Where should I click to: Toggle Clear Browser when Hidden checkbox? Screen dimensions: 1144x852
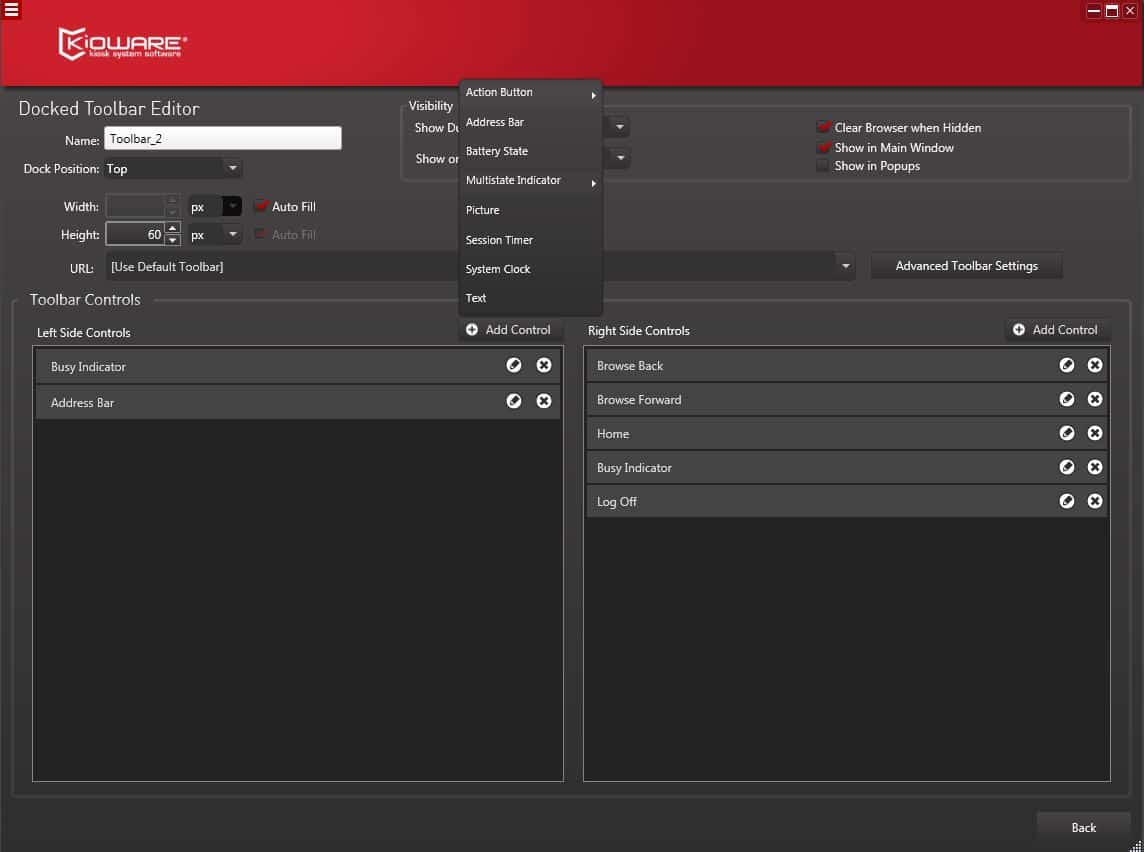824,128
